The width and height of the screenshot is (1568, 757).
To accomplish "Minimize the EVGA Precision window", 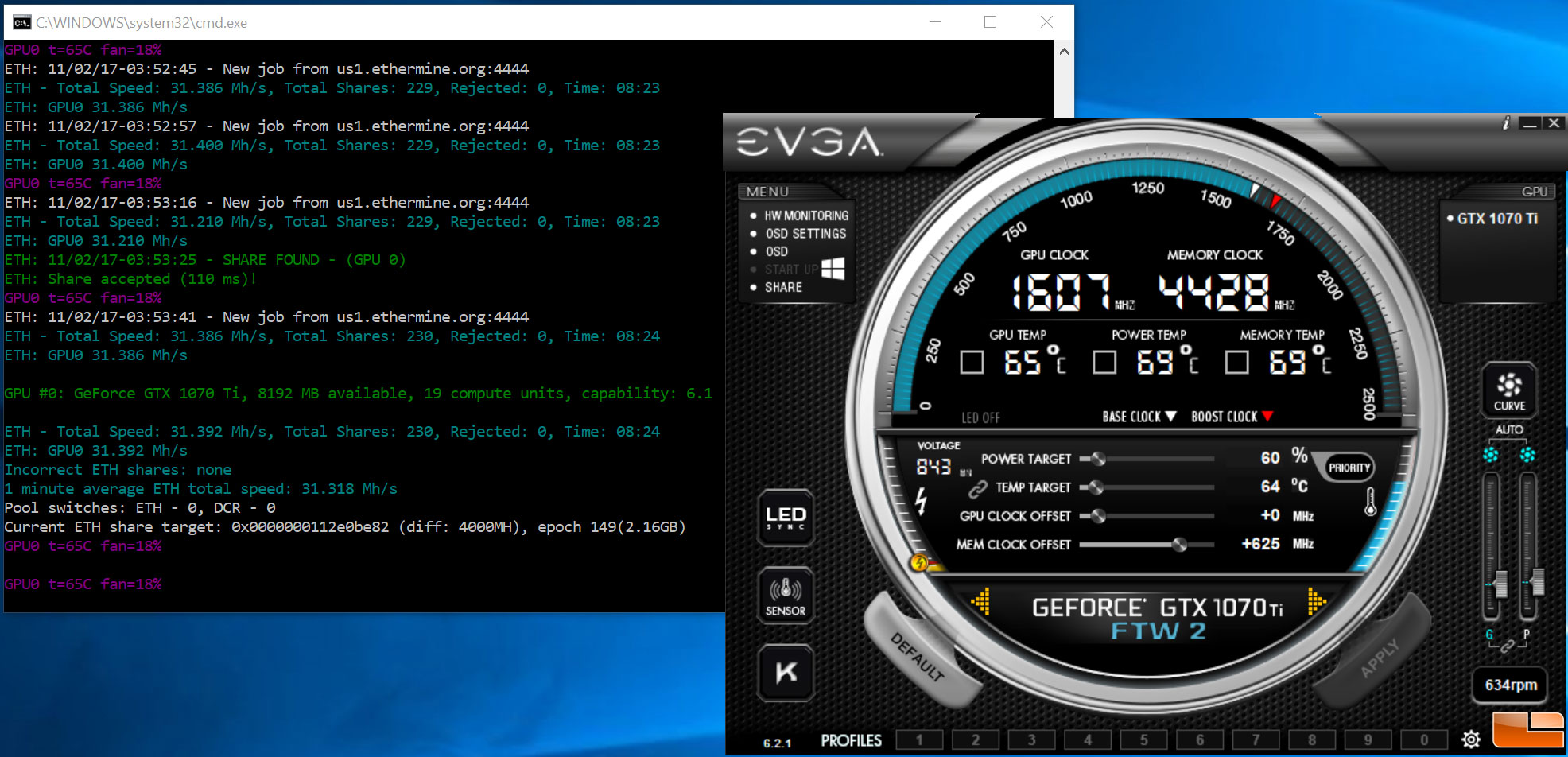I will click(x=1530, y=123).
